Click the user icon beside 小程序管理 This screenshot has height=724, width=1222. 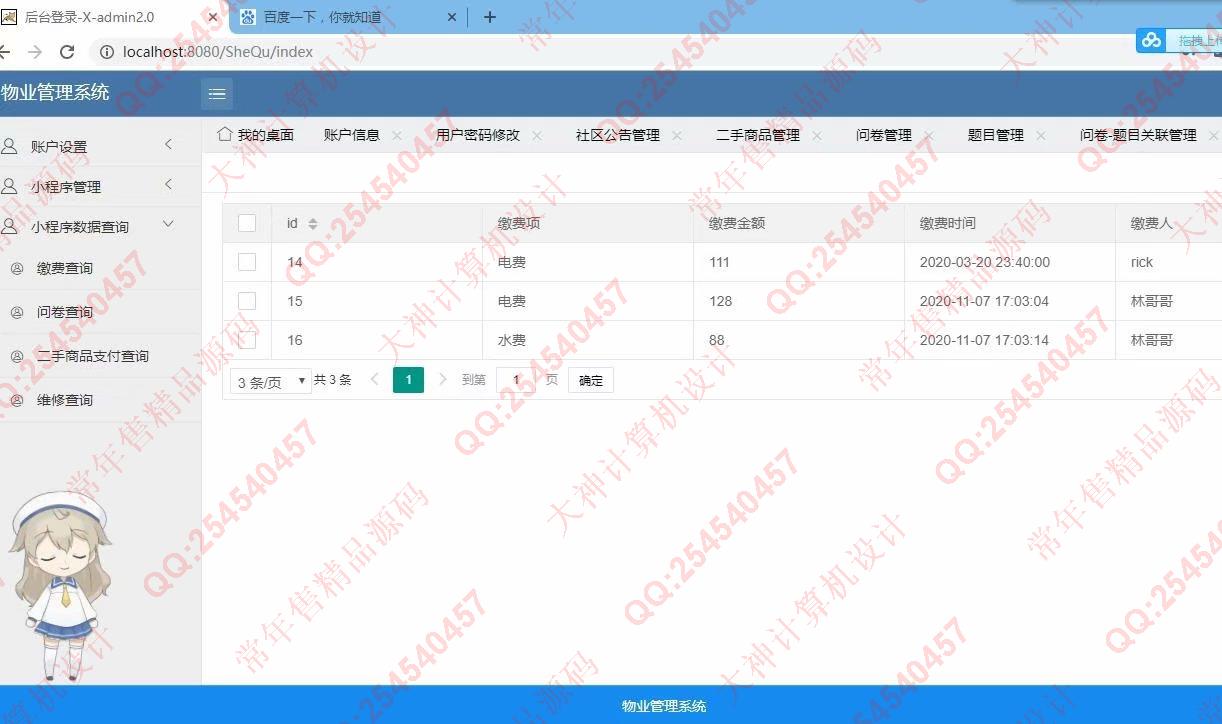tap(10, 186)
